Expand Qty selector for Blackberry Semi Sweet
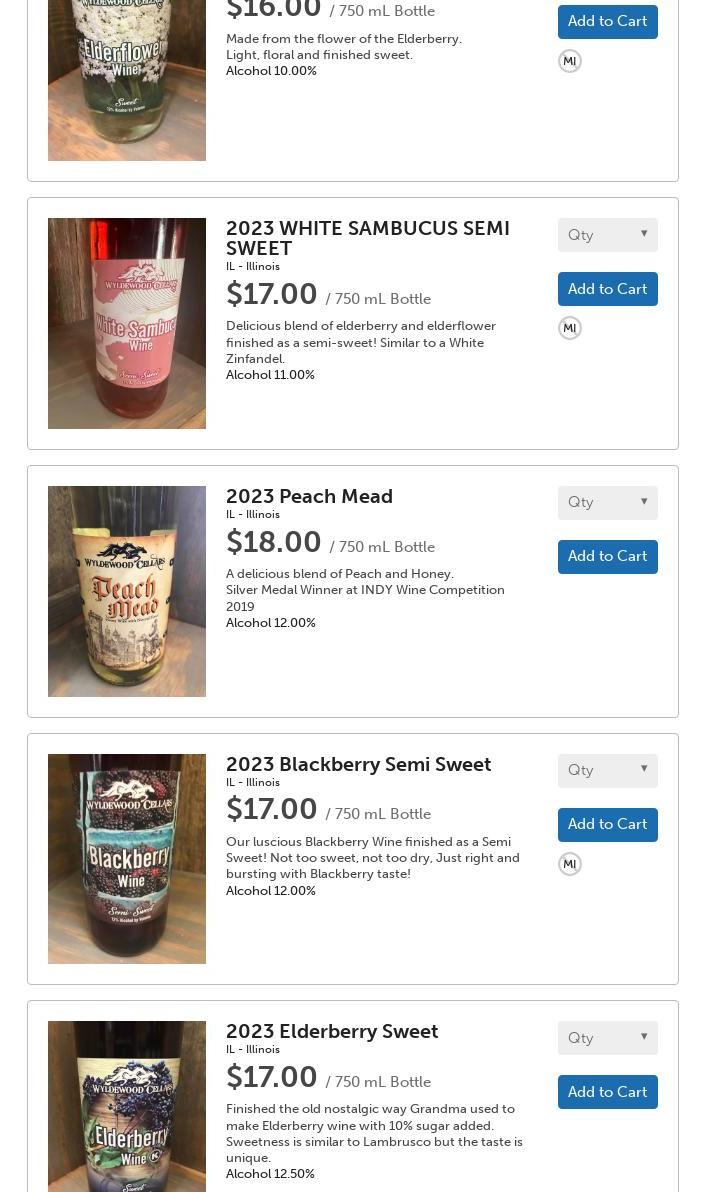 [x=607, y=770]
